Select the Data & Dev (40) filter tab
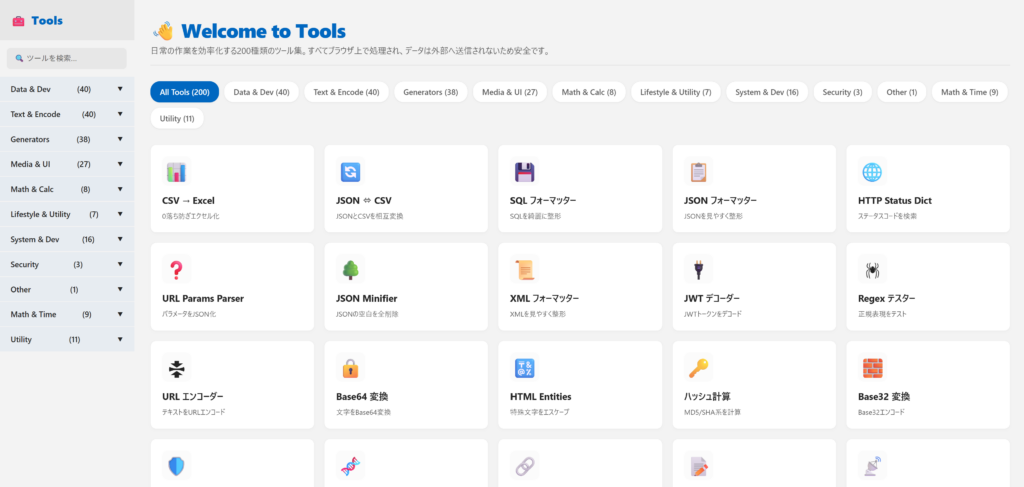 coord(261,92)
